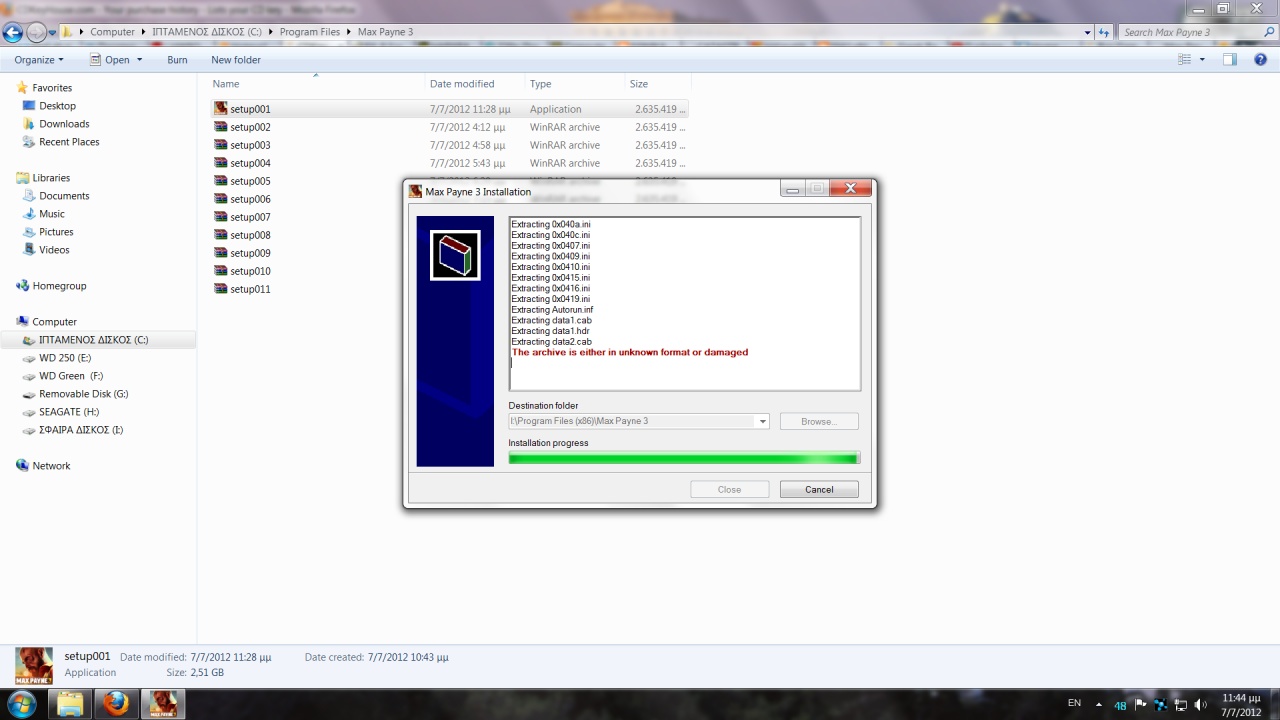Click the Network icon in sidebar
1280x720 pixels.
pyautogui.click(x=22, y=466)
